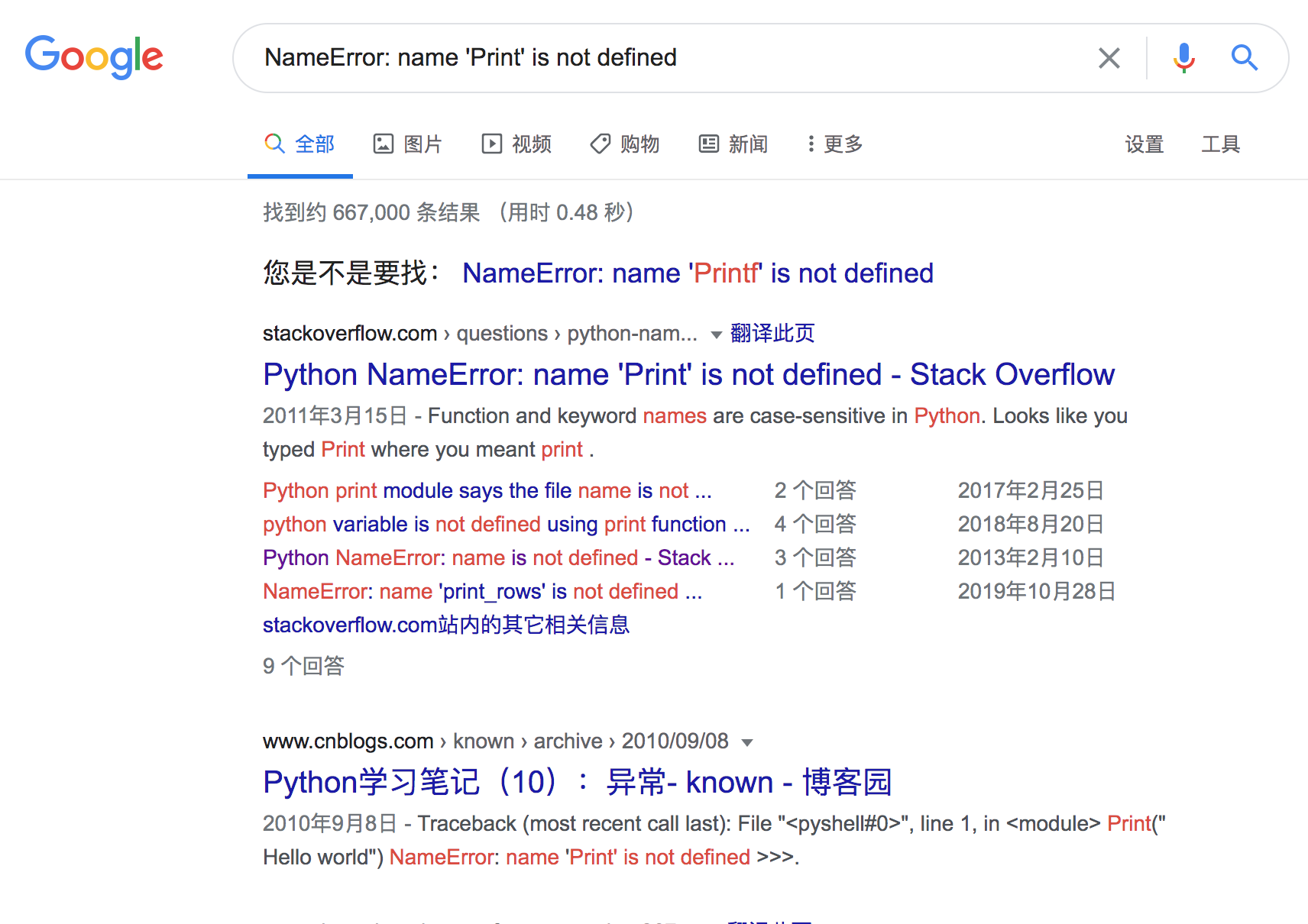Open 设置 settings
The height and width of the screenshot is (924, 1308).
point(1144,144)
